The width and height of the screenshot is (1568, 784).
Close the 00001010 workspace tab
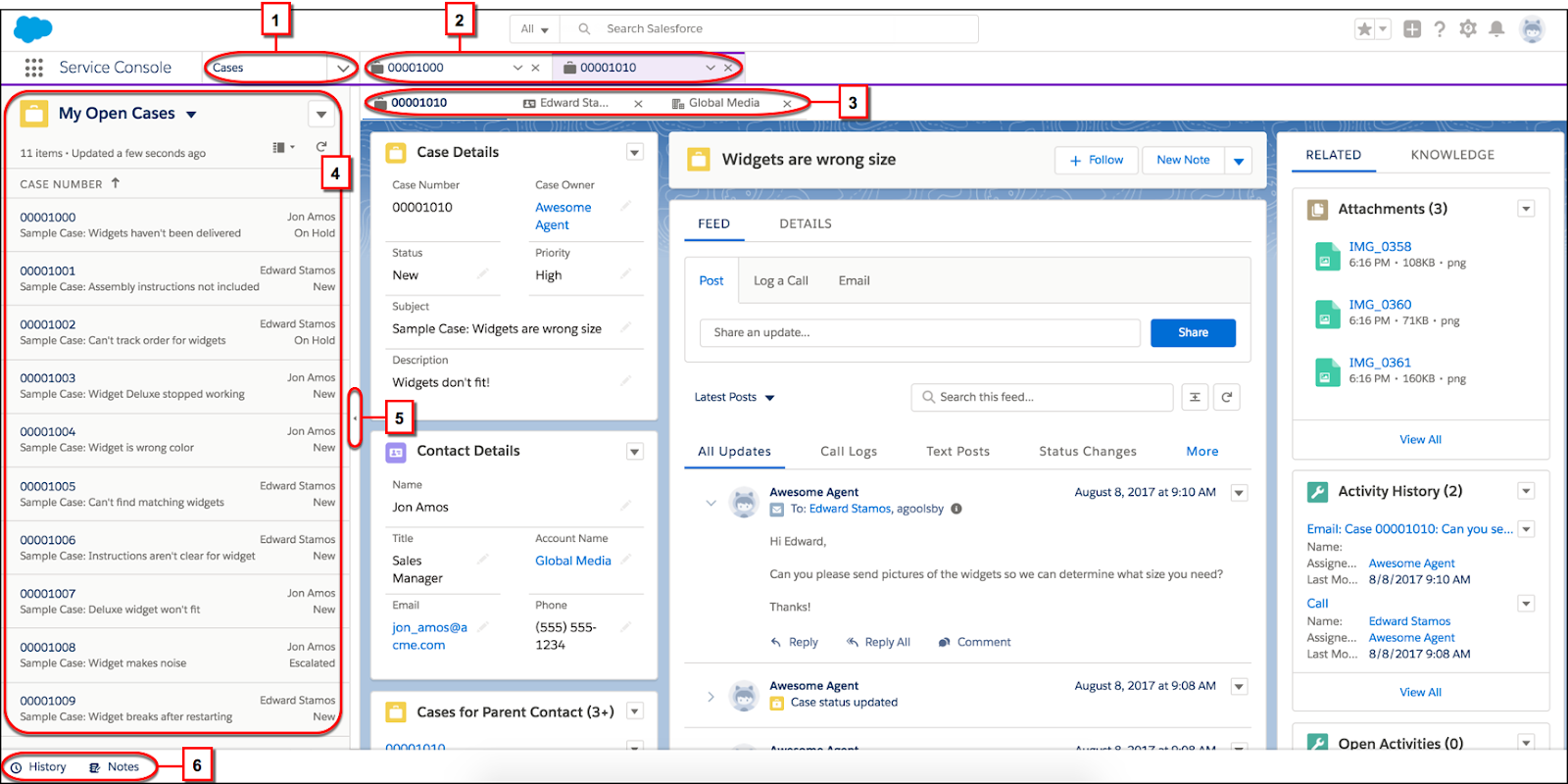point(727,68)
